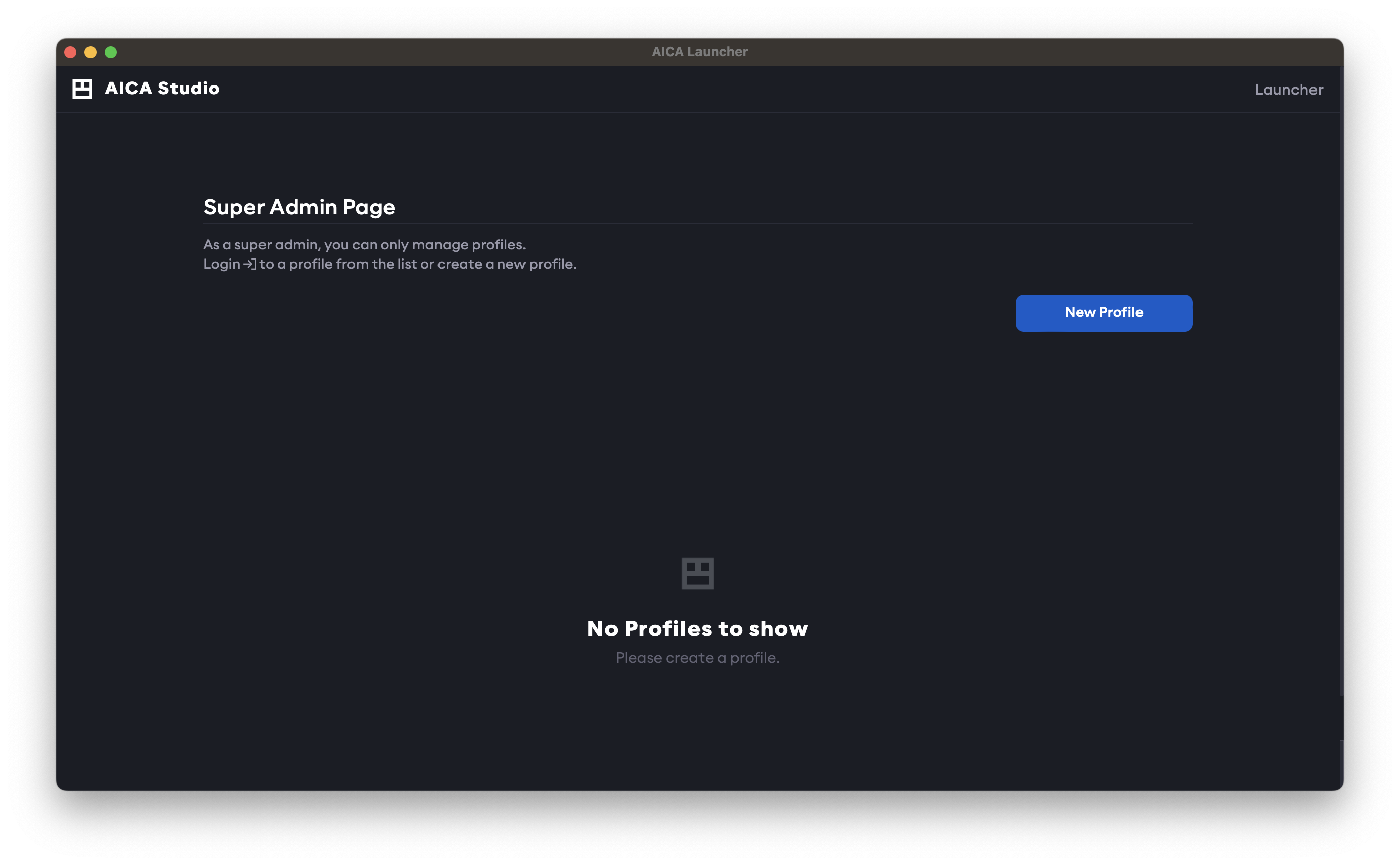1400x865 pixels.
Task: Click the login arrow icon in instructions
Action: click(x=250, y=265)
